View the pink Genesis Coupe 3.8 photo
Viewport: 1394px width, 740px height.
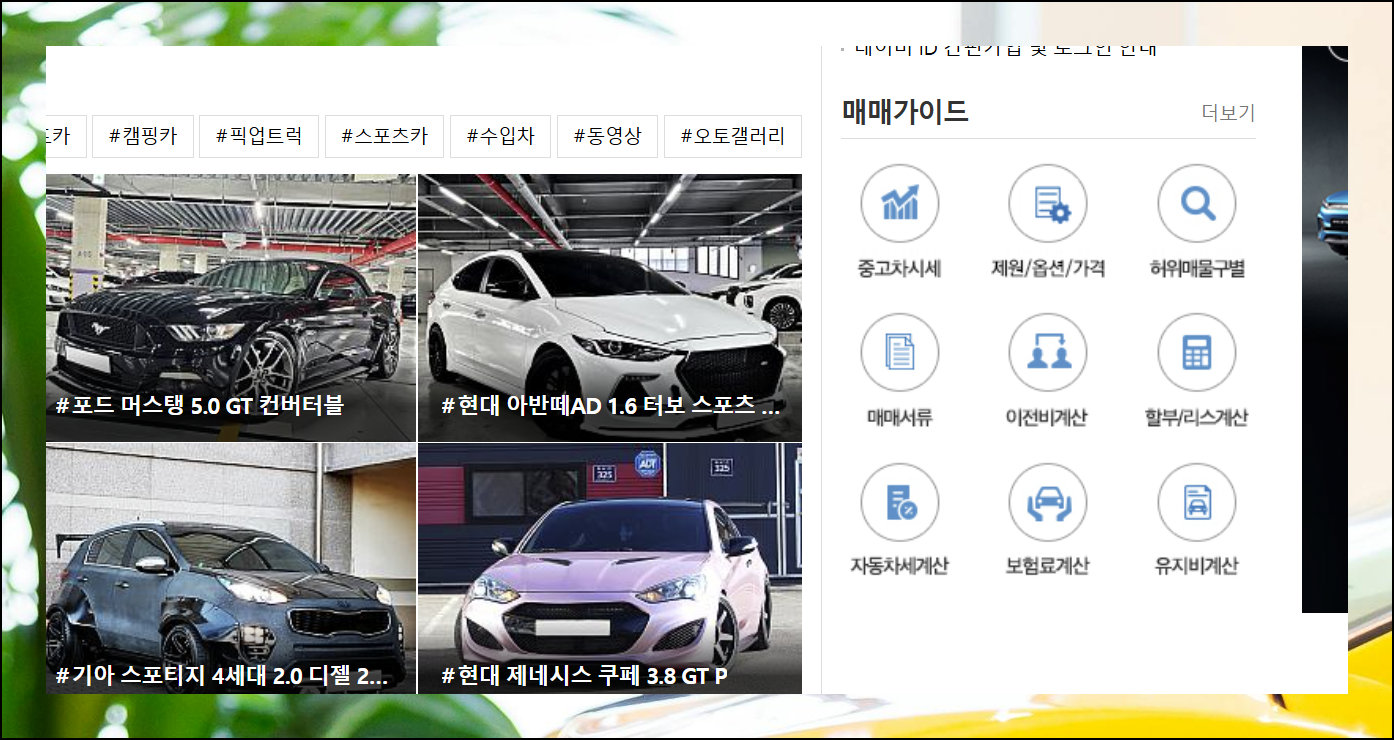click(610, 569)
